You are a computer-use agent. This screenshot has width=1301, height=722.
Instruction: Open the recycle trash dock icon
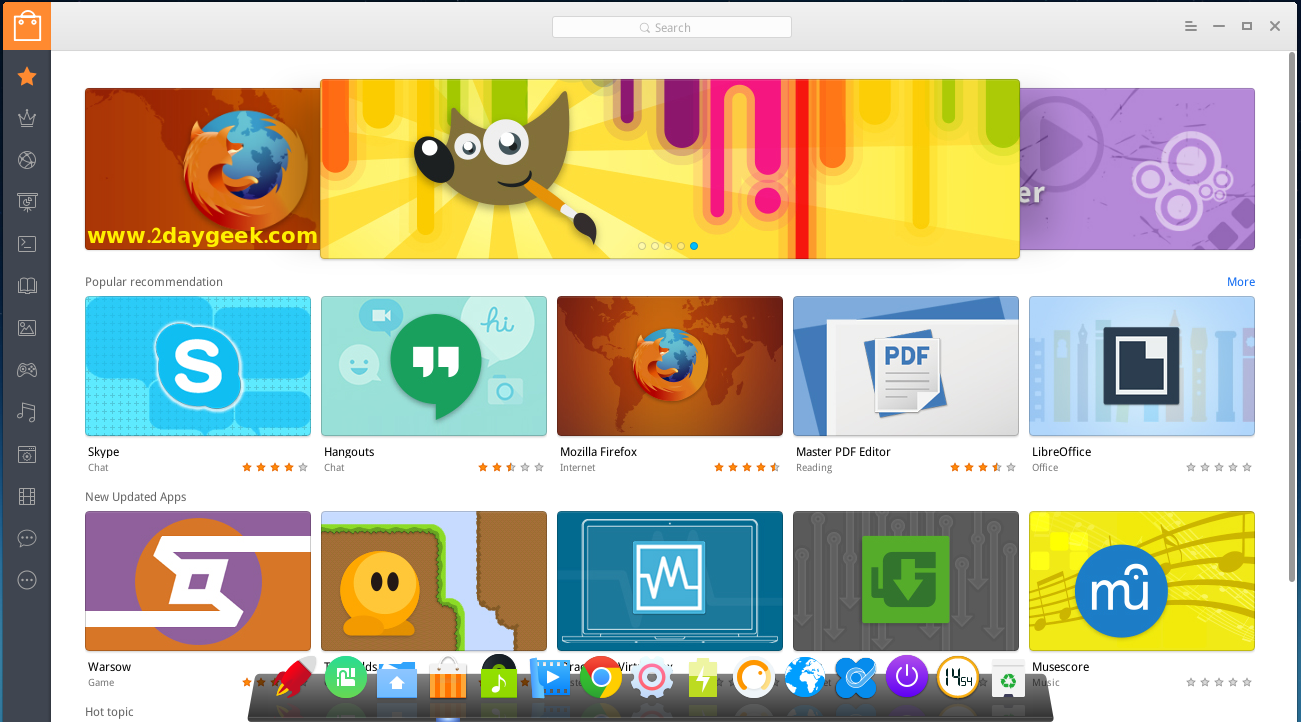(1009, 678)
